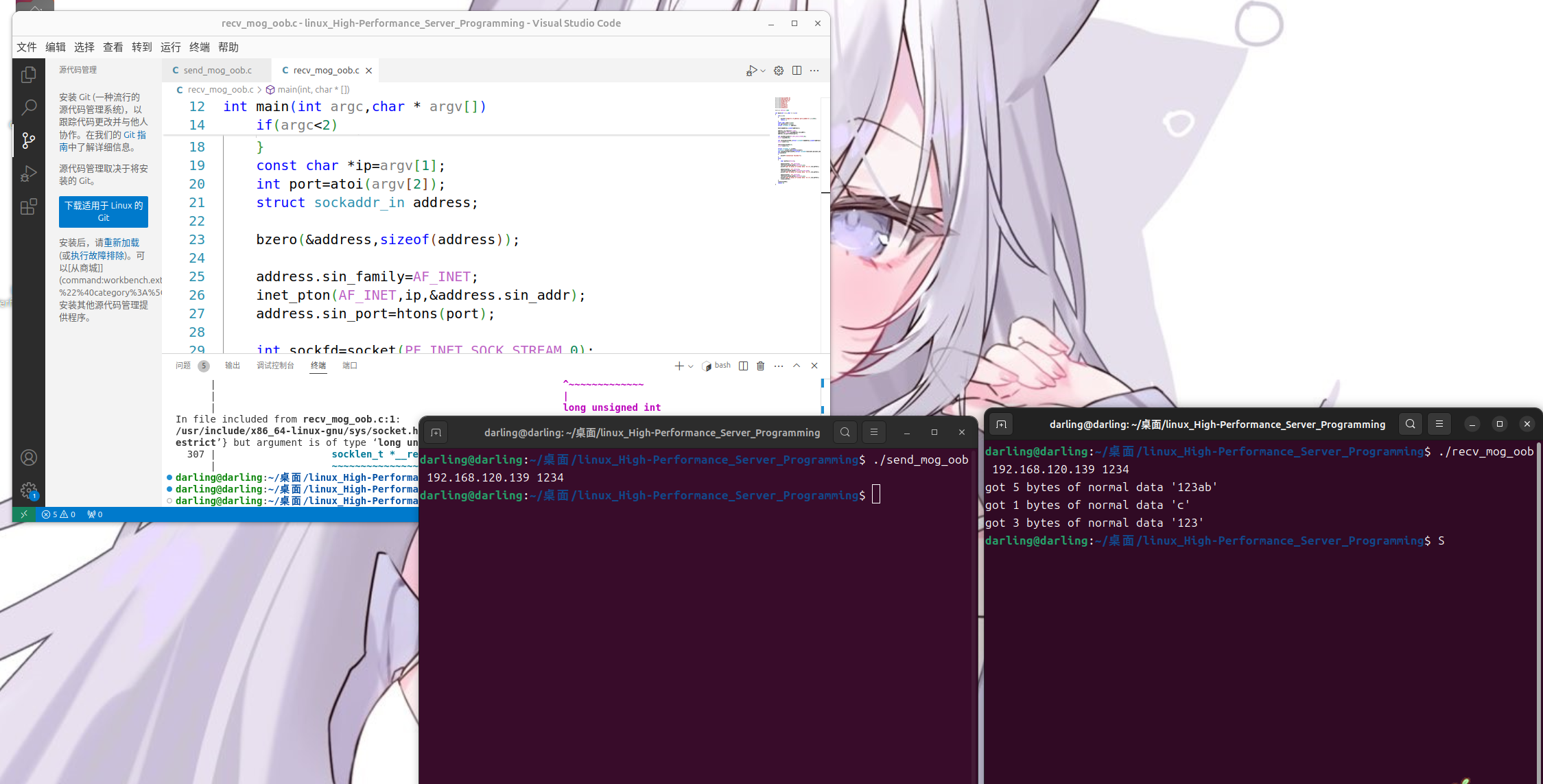1543x784 pixels.
Task: Open terminal panel More Actions ellipsis
Action: 779,366
